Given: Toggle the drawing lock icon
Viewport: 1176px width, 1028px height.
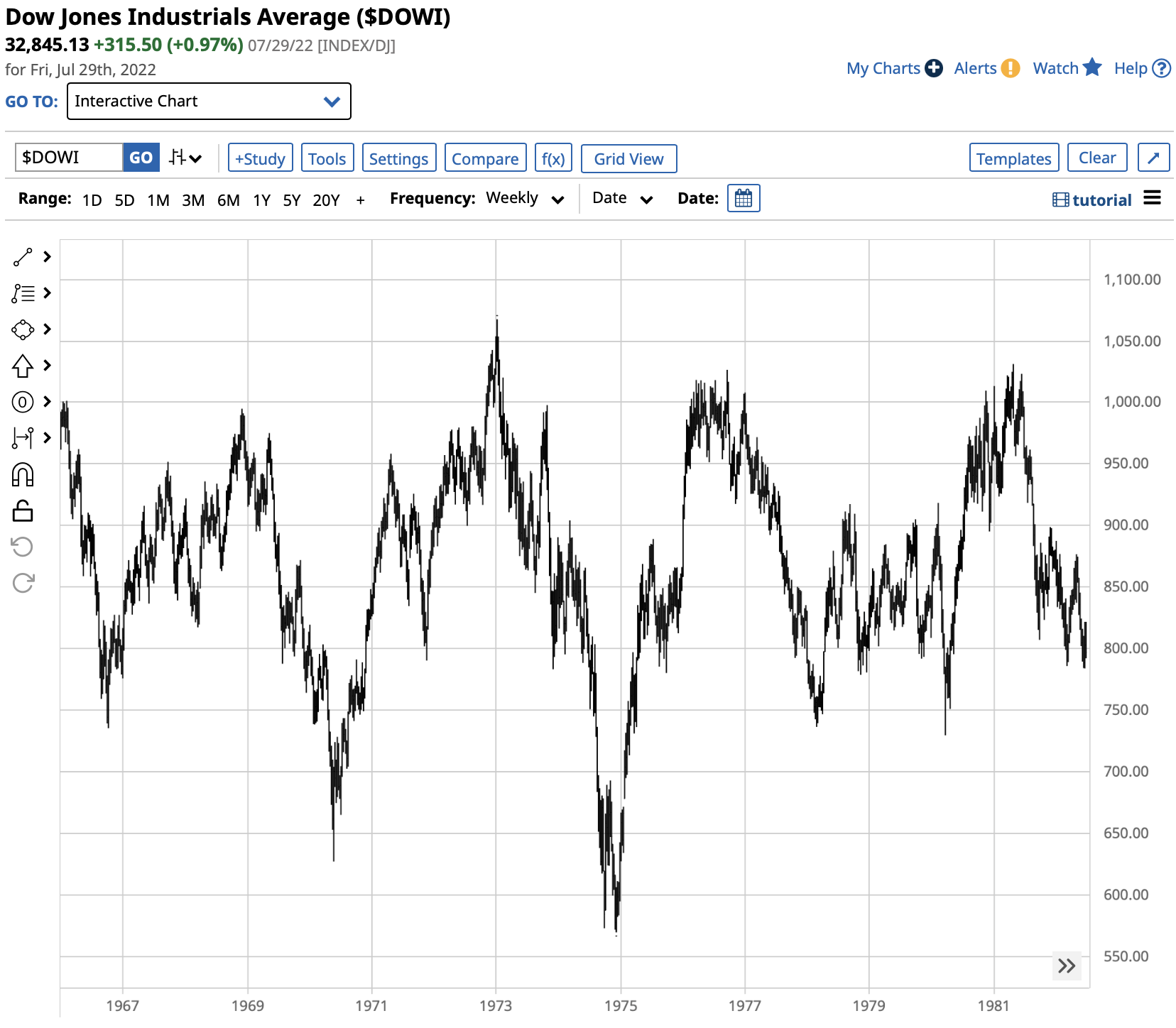Looking at the screenshot, I should 23,510.
